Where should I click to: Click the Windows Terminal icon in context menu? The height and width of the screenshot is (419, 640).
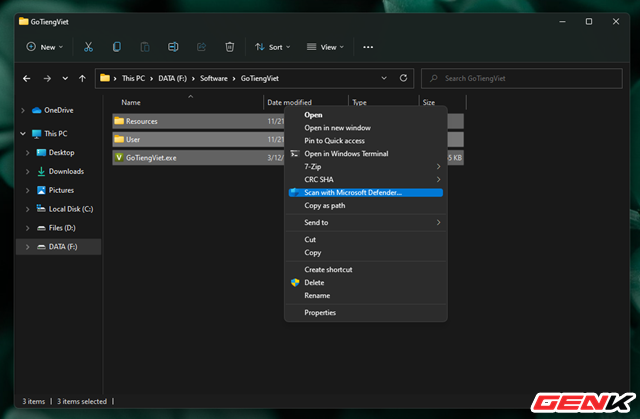click(x=295, y=153)
